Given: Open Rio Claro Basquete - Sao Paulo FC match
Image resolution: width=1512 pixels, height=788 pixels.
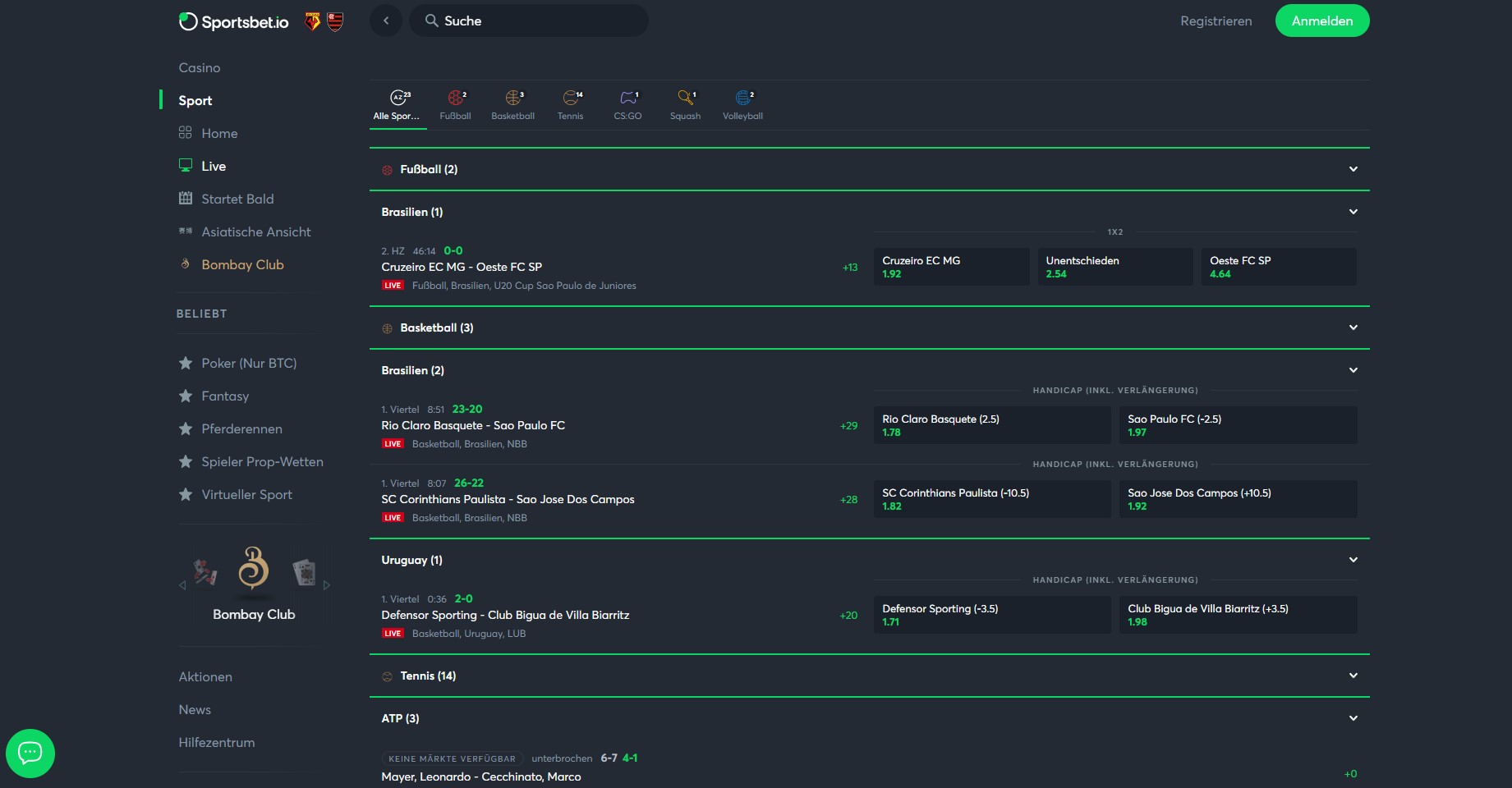Looking at the screenshot, I should [x=473, y=425].
